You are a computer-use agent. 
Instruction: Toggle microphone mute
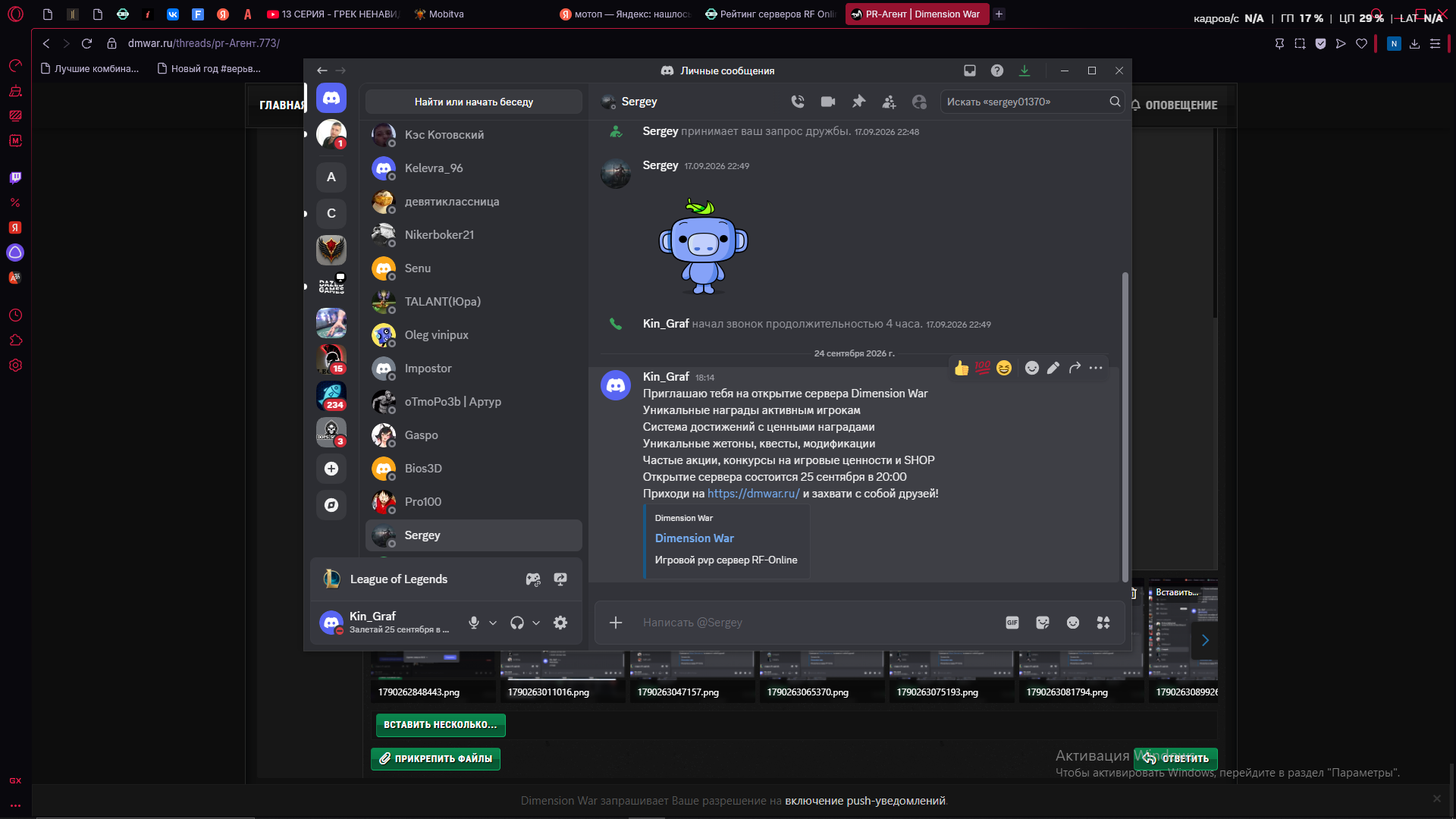click(x=474, y=623)
